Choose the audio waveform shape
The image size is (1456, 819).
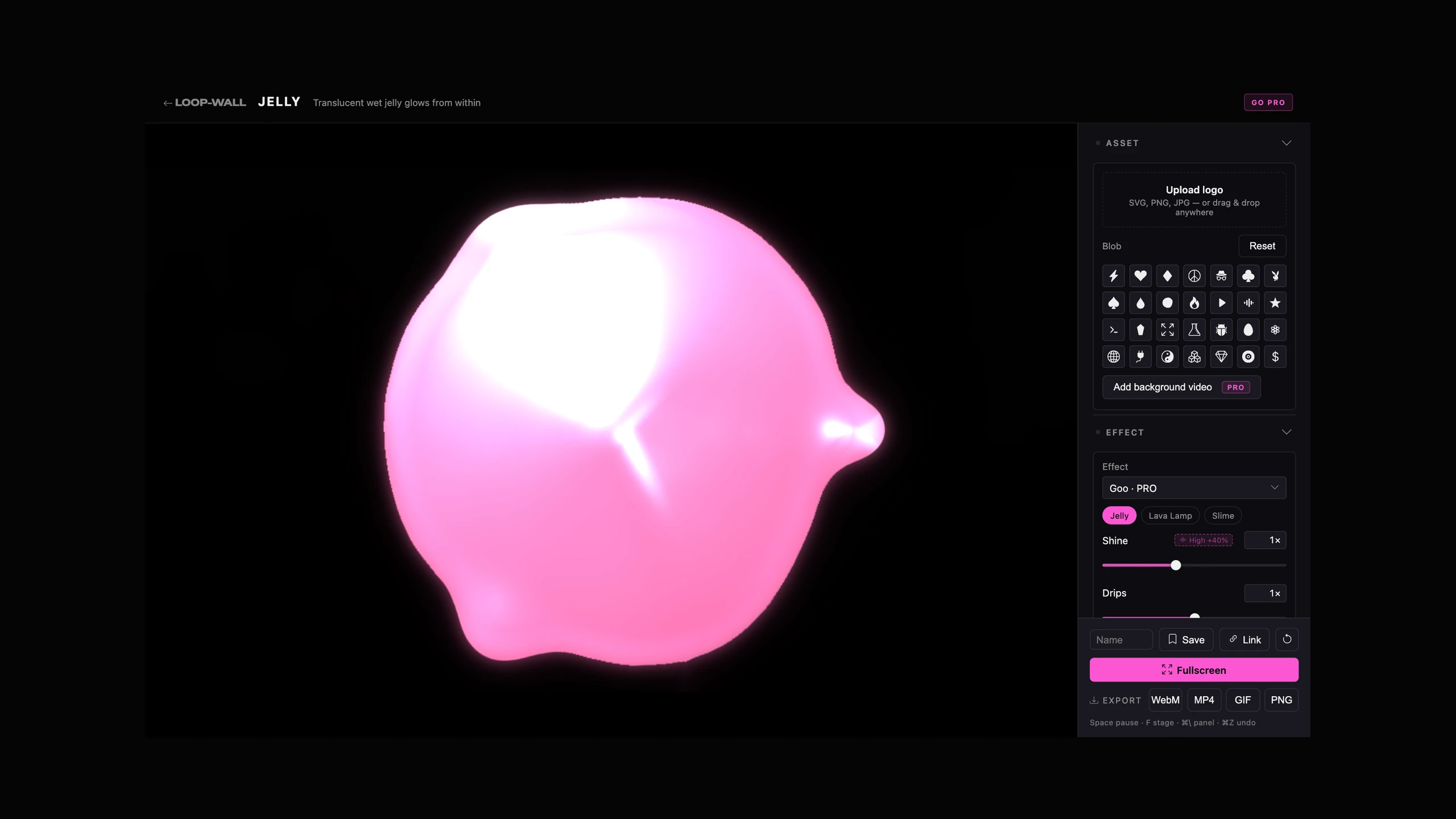(x=1248, y=303)
